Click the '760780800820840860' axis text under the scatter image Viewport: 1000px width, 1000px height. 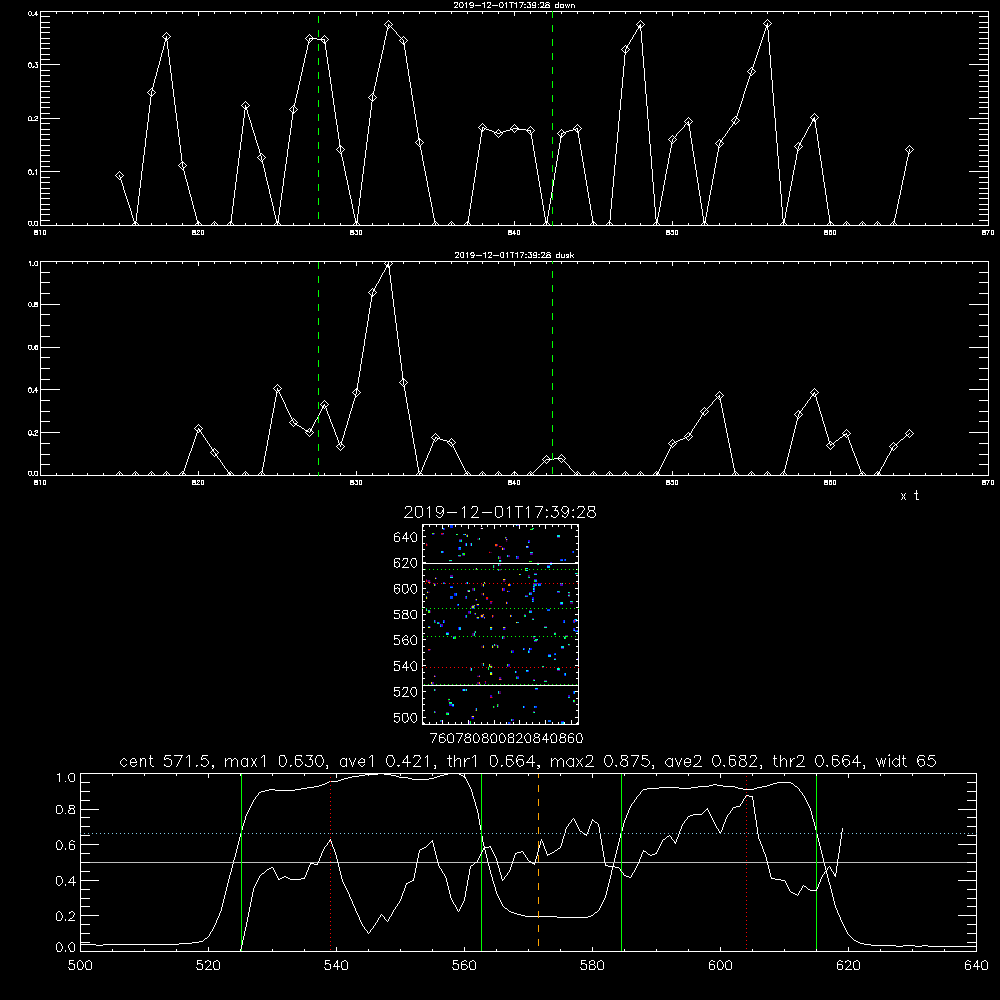(506, 739)
